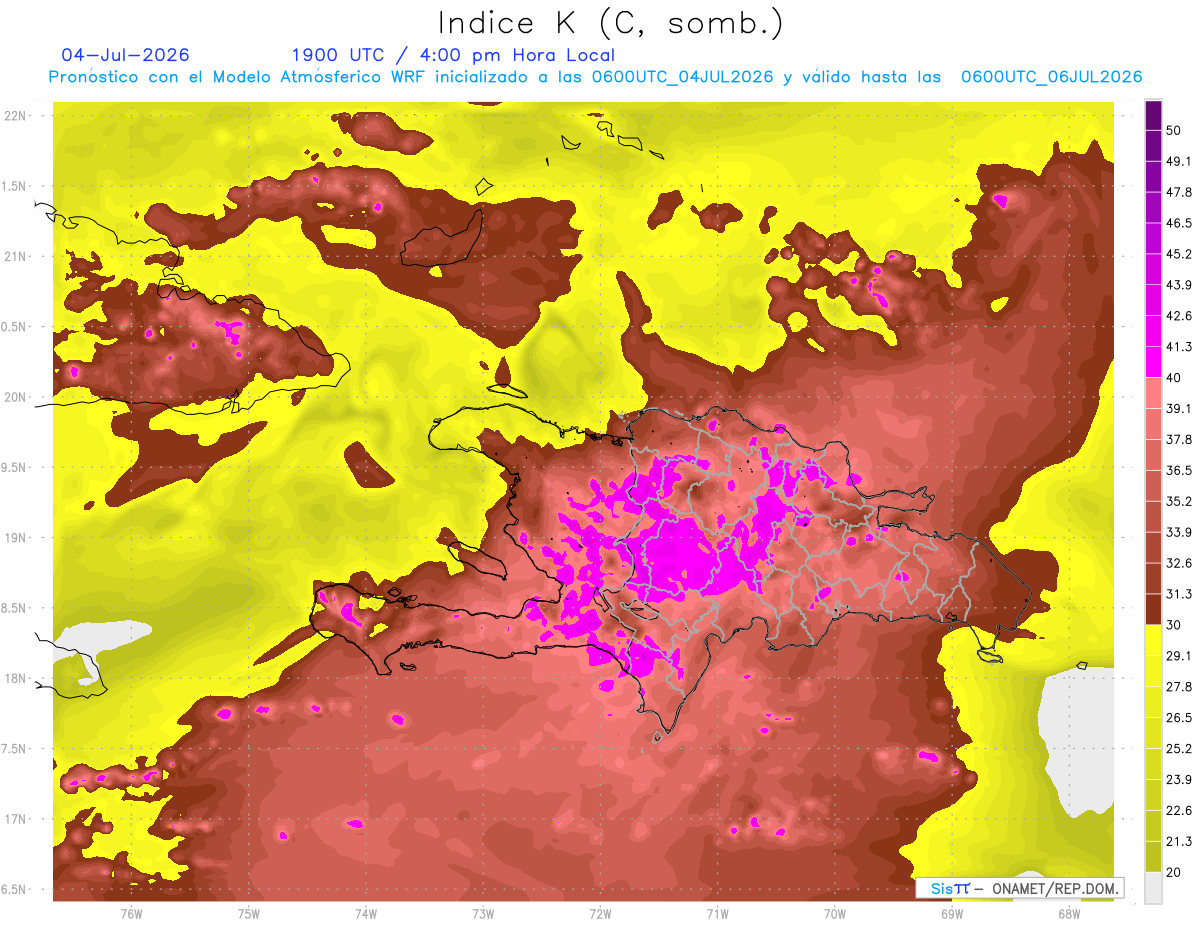Click the legend value "26.5"
The height and width of the screenshot is (927, 1200).
[1179, 718]
